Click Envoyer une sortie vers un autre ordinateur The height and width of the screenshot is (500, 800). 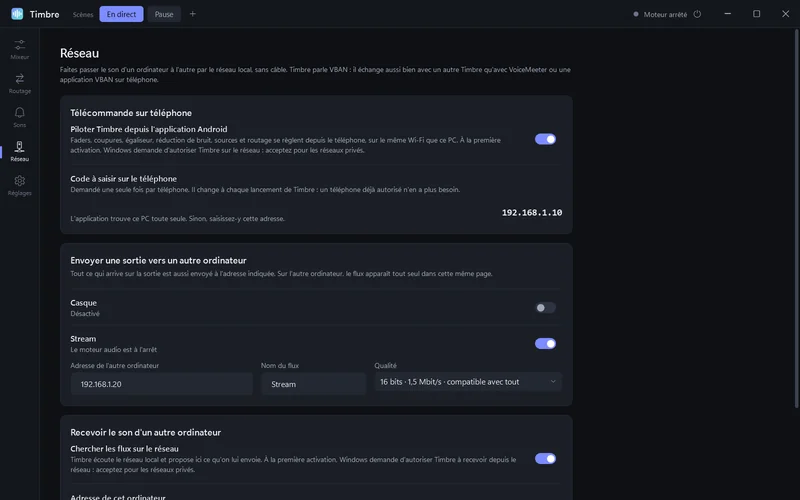pyautogui.click(x=158, y=260)
